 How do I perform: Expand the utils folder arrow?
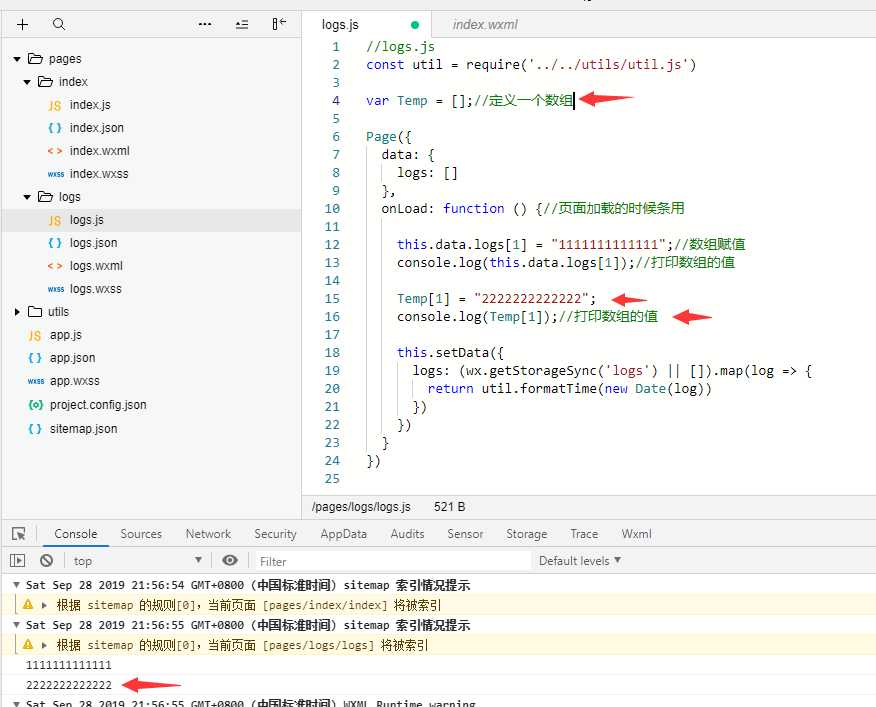tap(17, 312)
